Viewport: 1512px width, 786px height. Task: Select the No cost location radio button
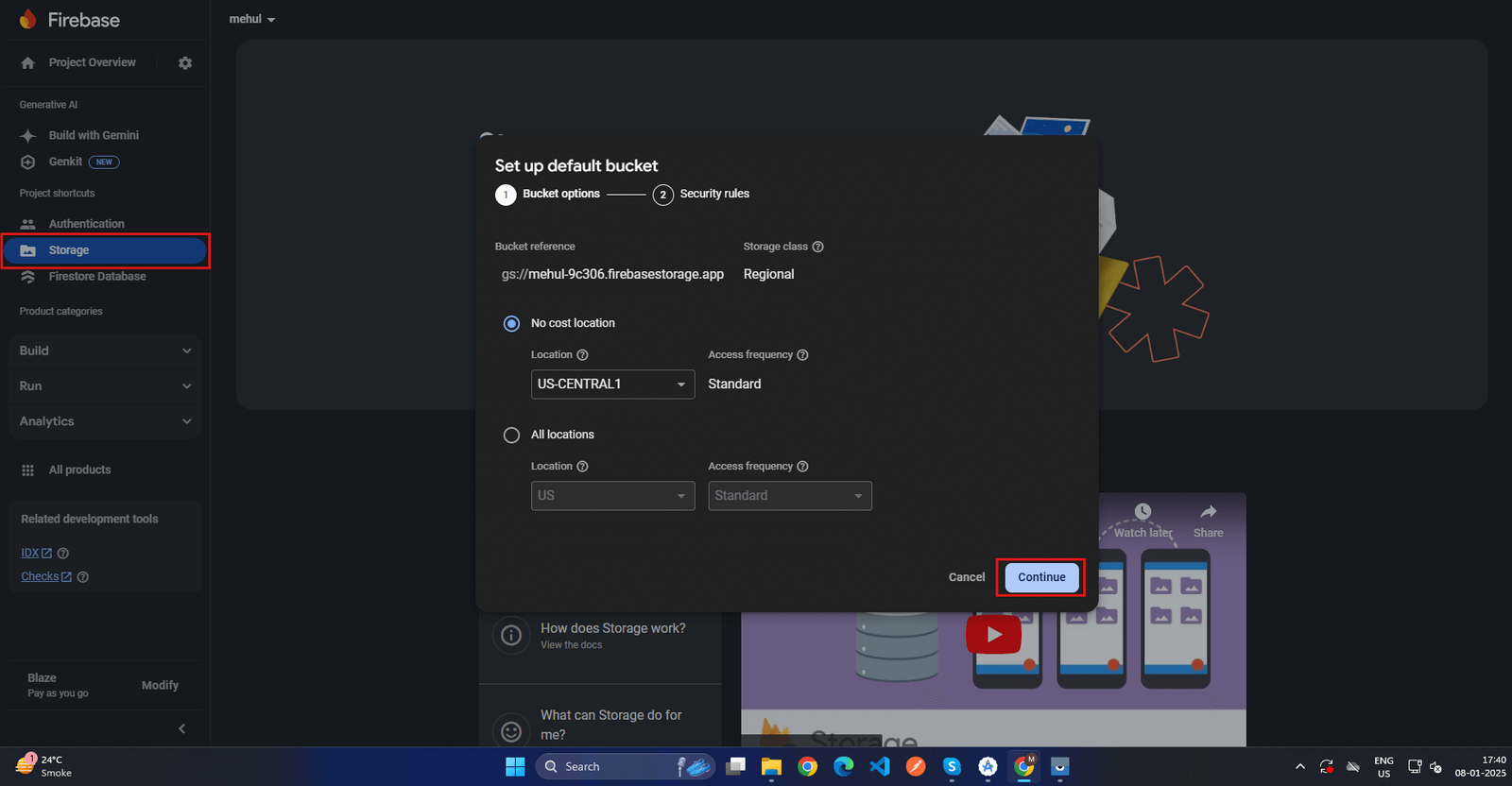tap(512, 324)
